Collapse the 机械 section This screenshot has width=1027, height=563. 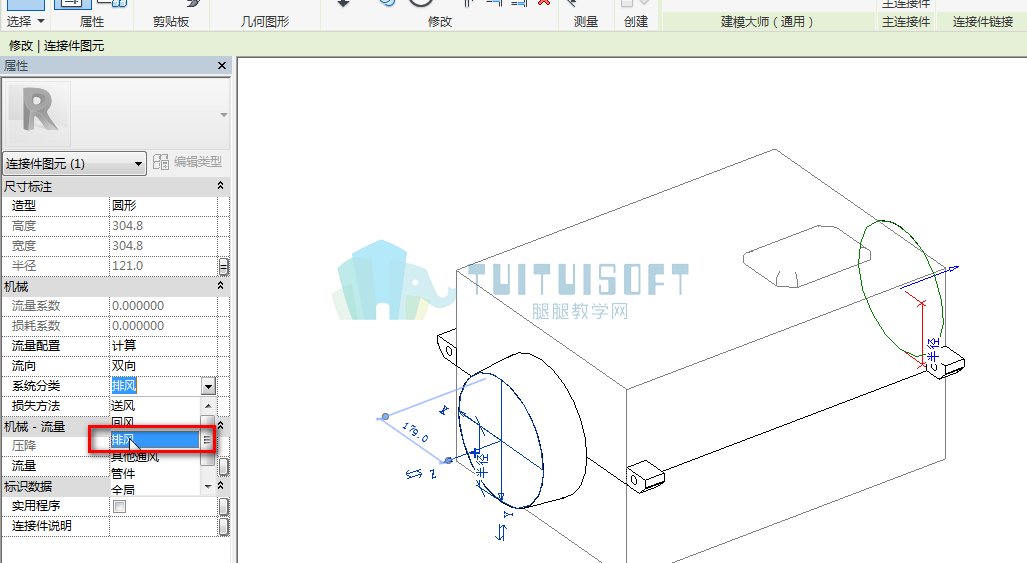pos(221,286)
